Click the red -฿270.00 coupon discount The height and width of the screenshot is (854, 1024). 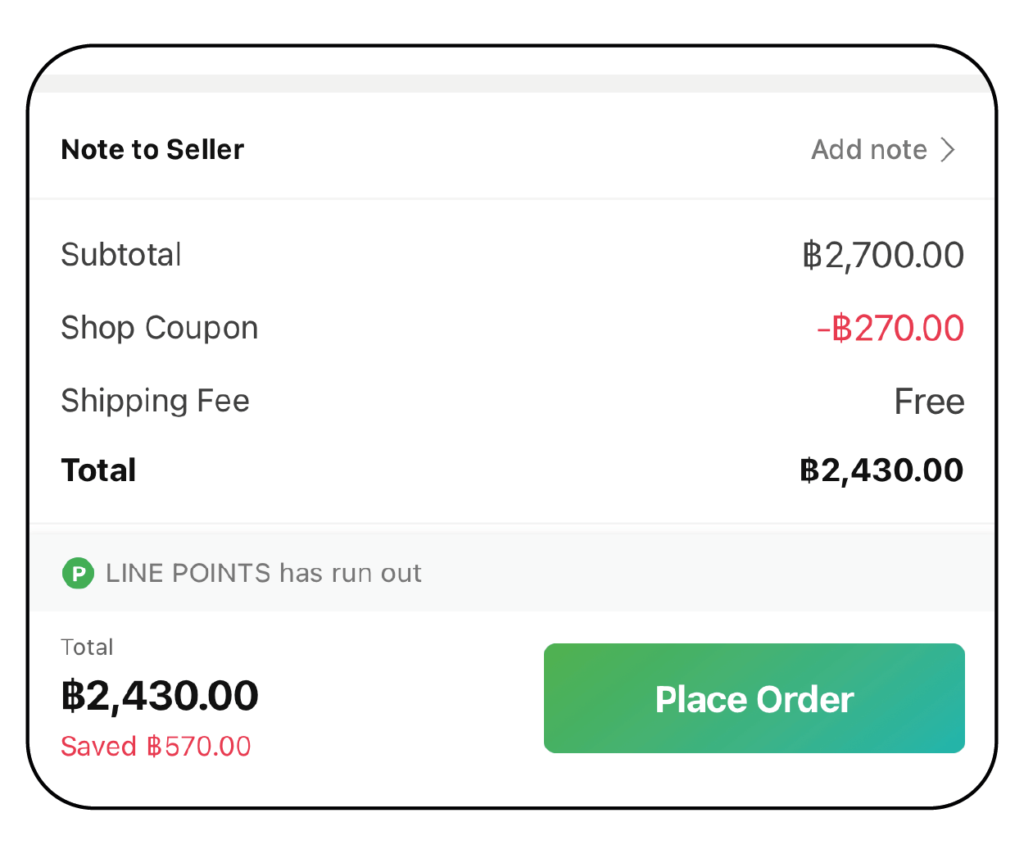point(890,328)
